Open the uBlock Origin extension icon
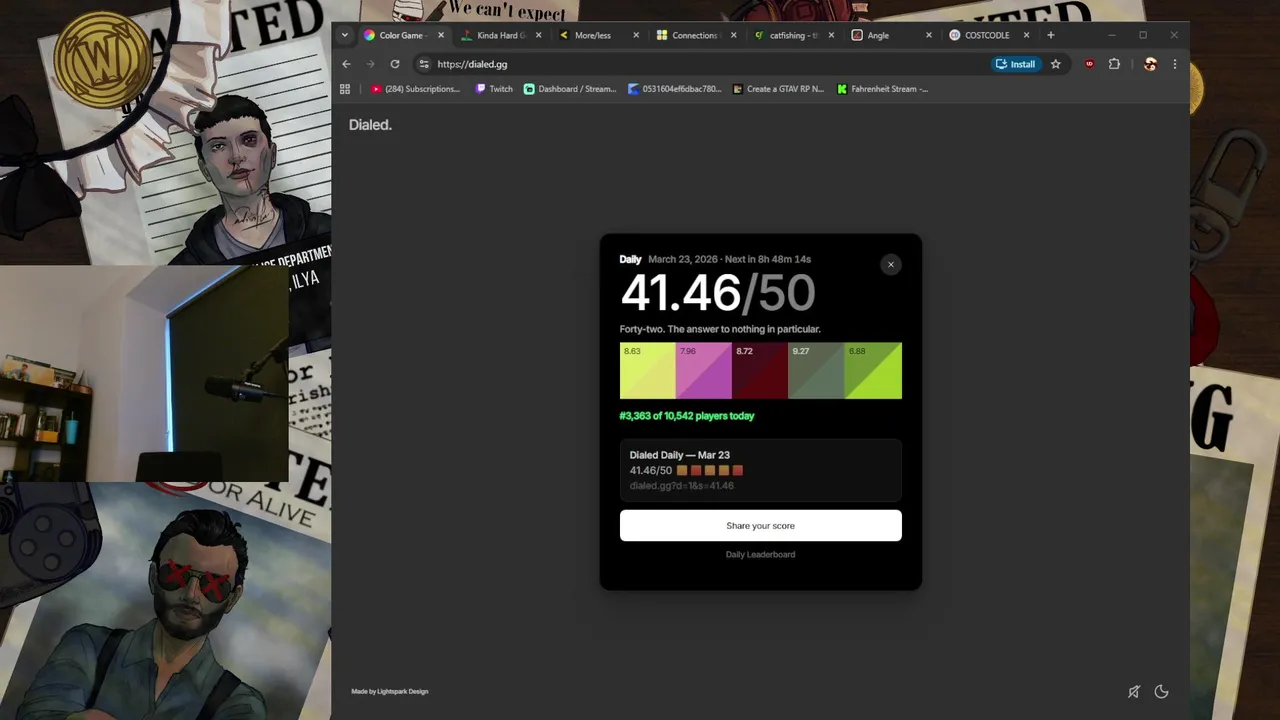Viewport: 1280px width, 720px height. 1089,64
